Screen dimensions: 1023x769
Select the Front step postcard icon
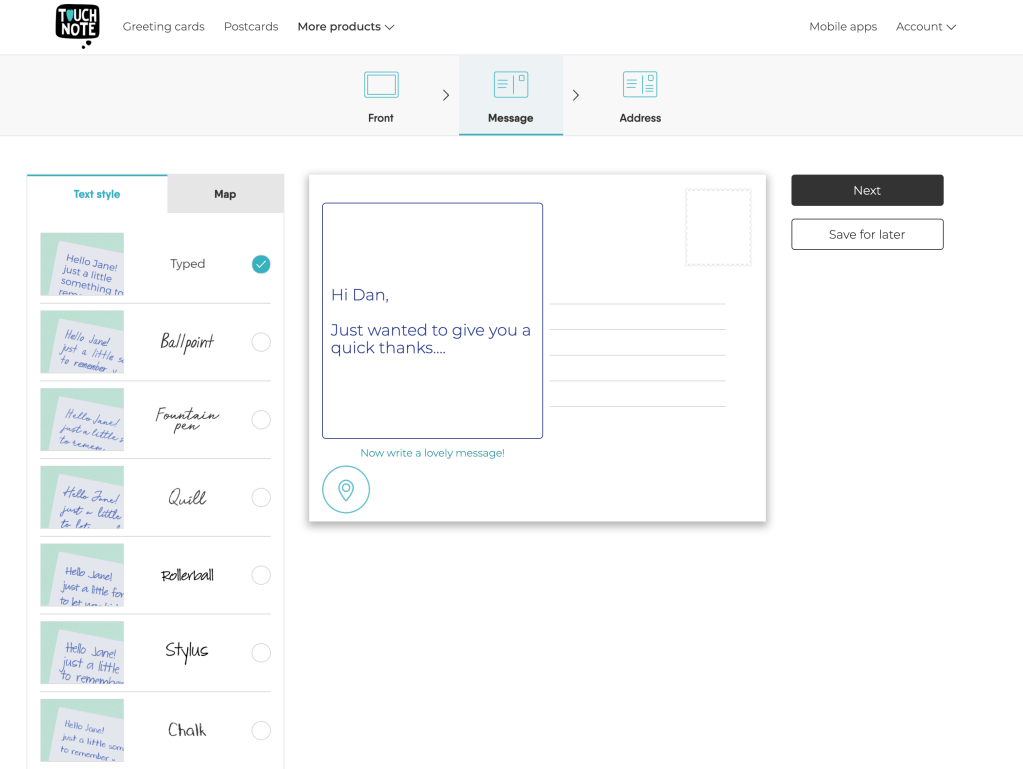pos(381,85)
